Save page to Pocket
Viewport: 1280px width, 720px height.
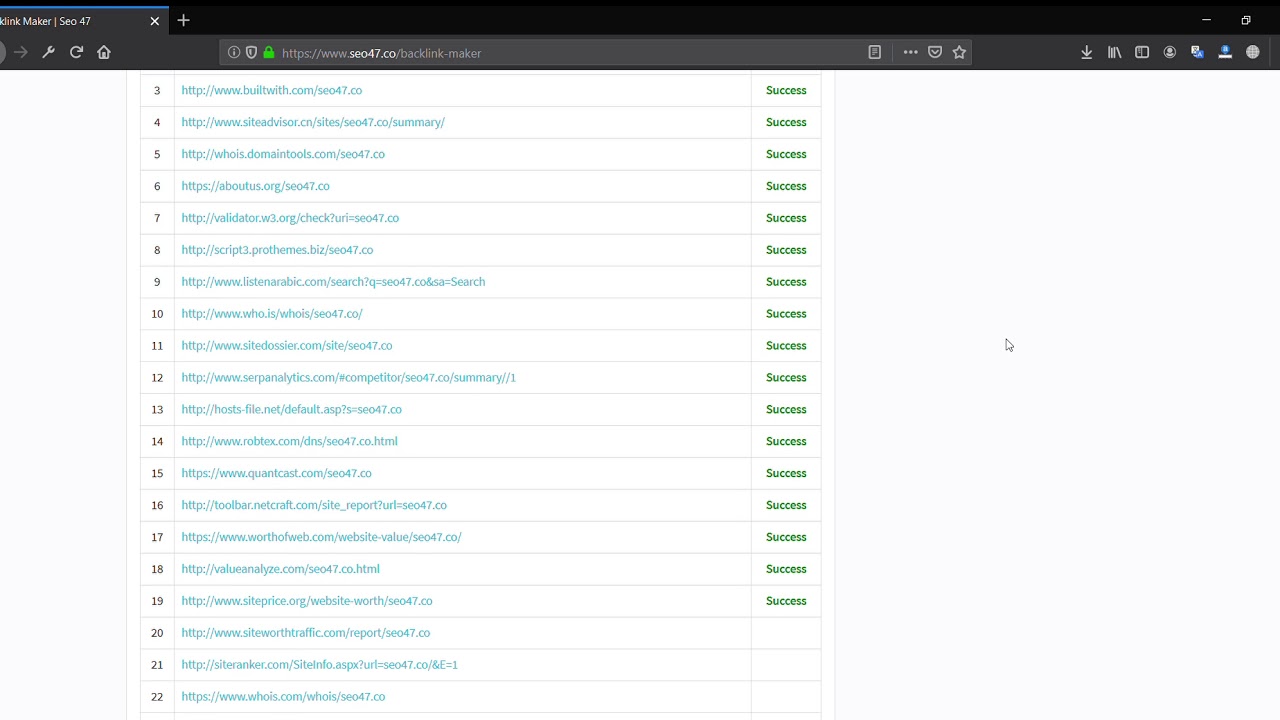(935, 52)
